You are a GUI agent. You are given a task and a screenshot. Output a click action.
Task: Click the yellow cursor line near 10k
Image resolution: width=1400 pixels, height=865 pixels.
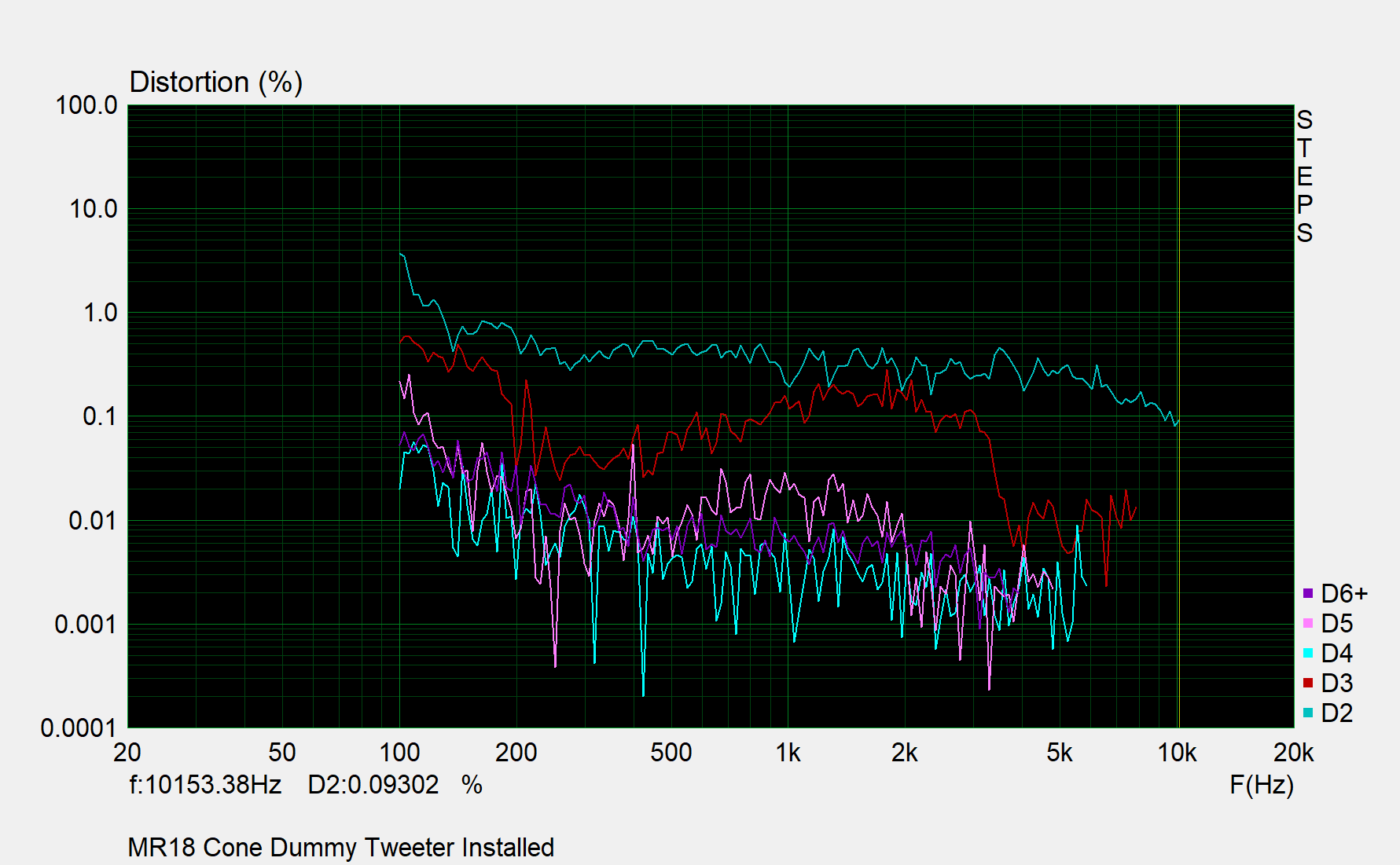click(x=1178, y=416)
